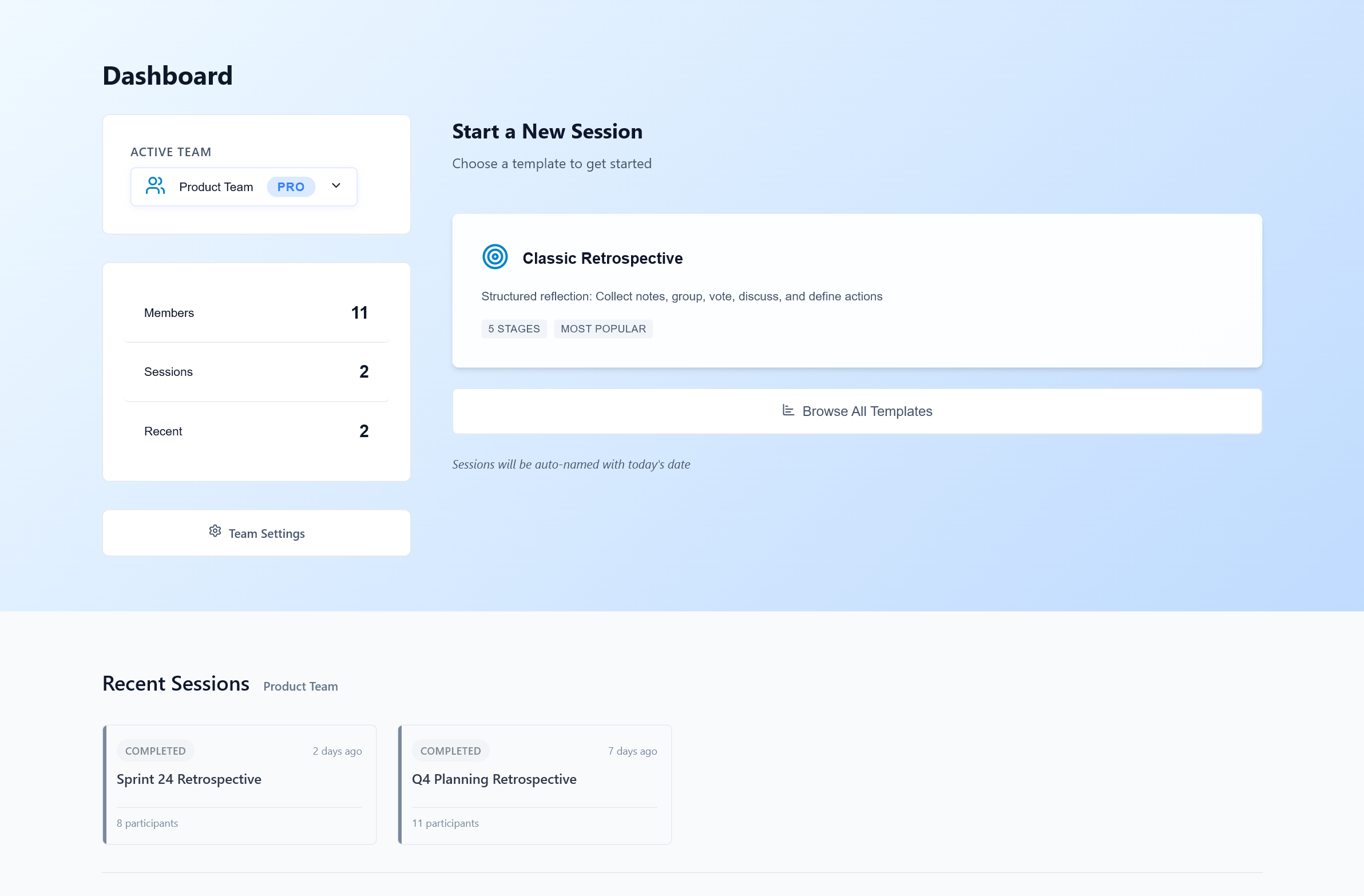
Task: Click the PRO badge on Product Team
Action: (291, 187)
